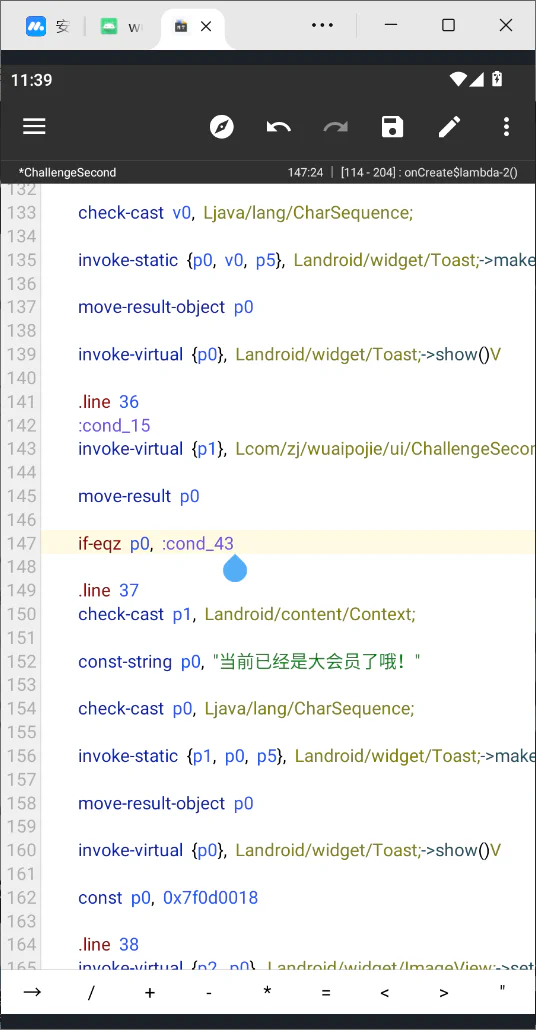This screenshot has width=536, height=1030.
Task: Click the onCreate$lambda-2() method indicator
Action: [x=461, y=172]
